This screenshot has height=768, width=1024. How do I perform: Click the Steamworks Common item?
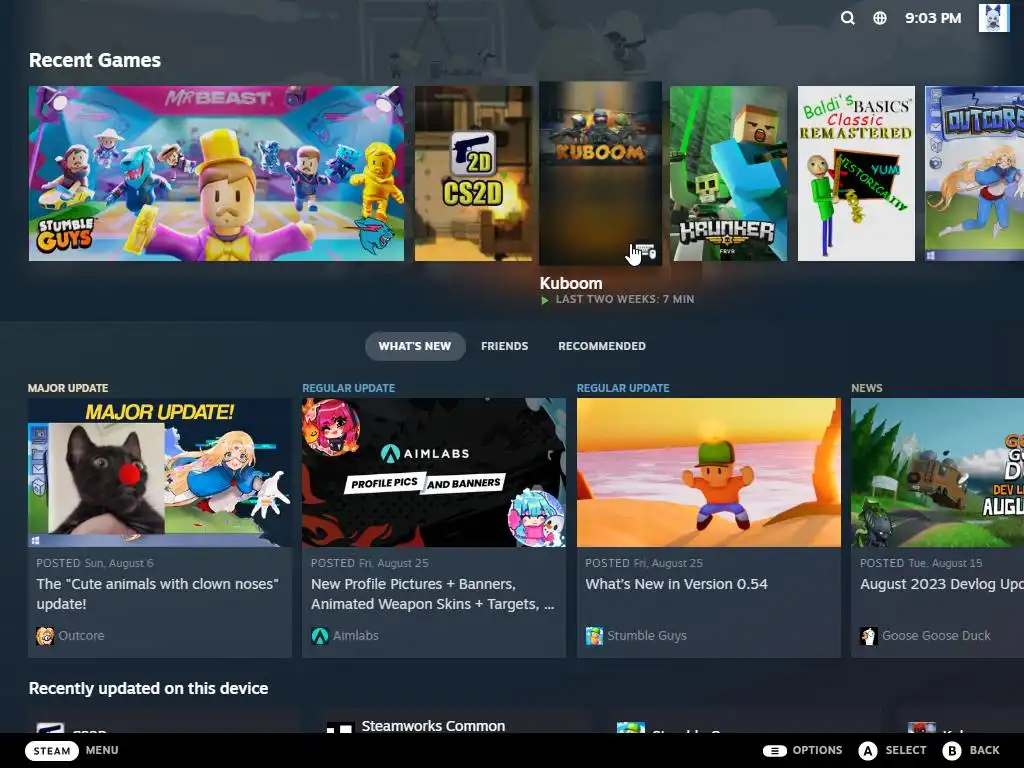[433, 726]
